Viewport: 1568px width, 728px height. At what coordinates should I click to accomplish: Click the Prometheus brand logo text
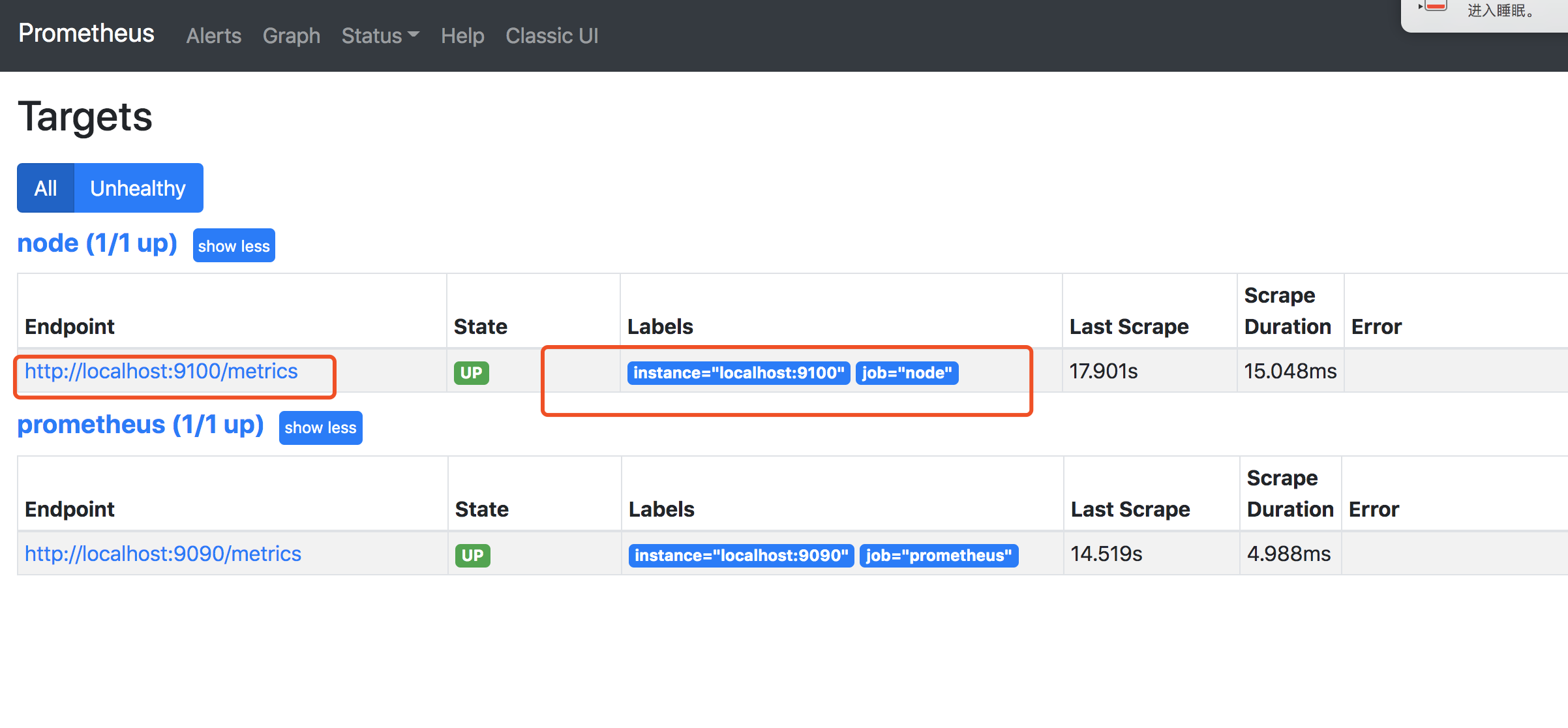[86, 33]
